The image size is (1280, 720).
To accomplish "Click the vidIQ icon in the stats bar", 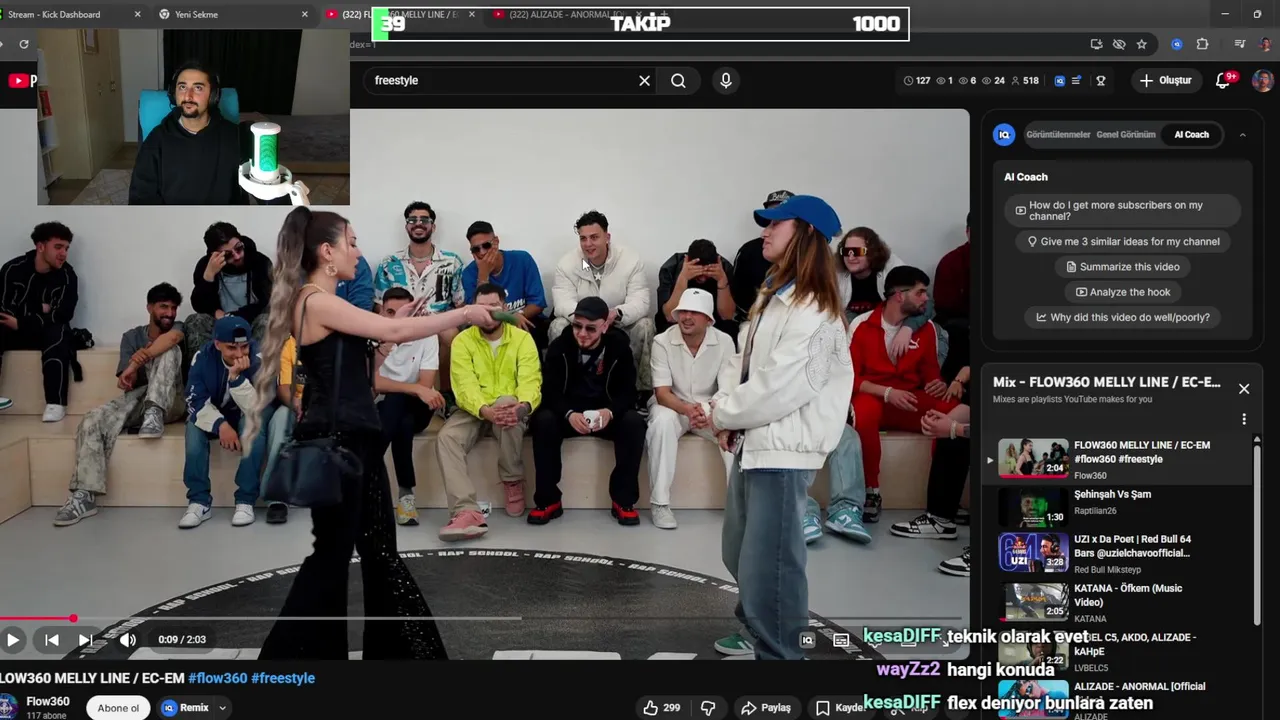I will pos(1060,81).
